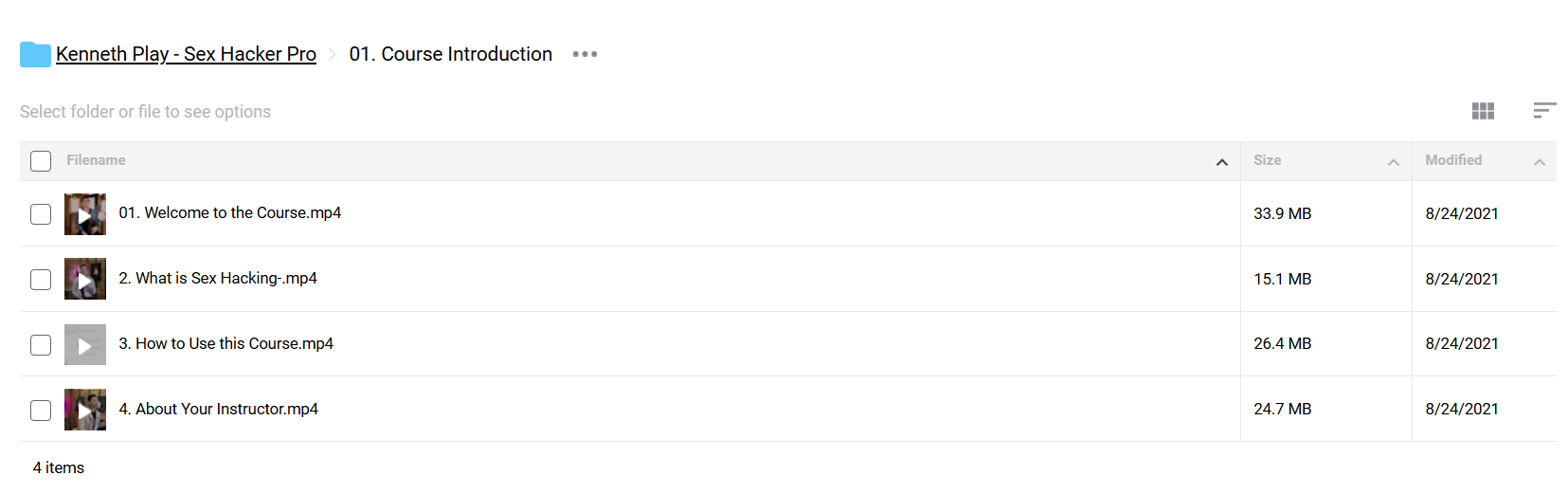The height and width of the screenshot is (494, 1568).
Task: Tick the select-all checkbox beside Filename
Action: (41, 161)
